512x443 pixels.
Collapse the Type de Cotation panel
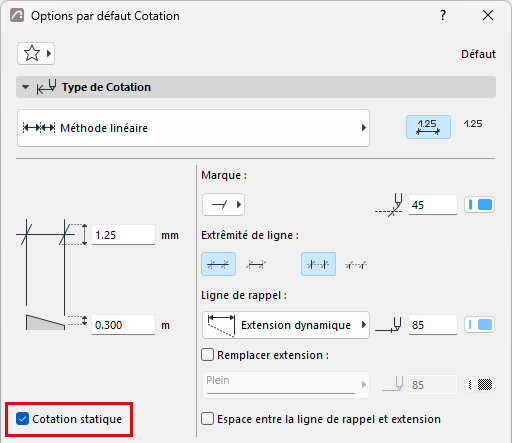(25, 87)
